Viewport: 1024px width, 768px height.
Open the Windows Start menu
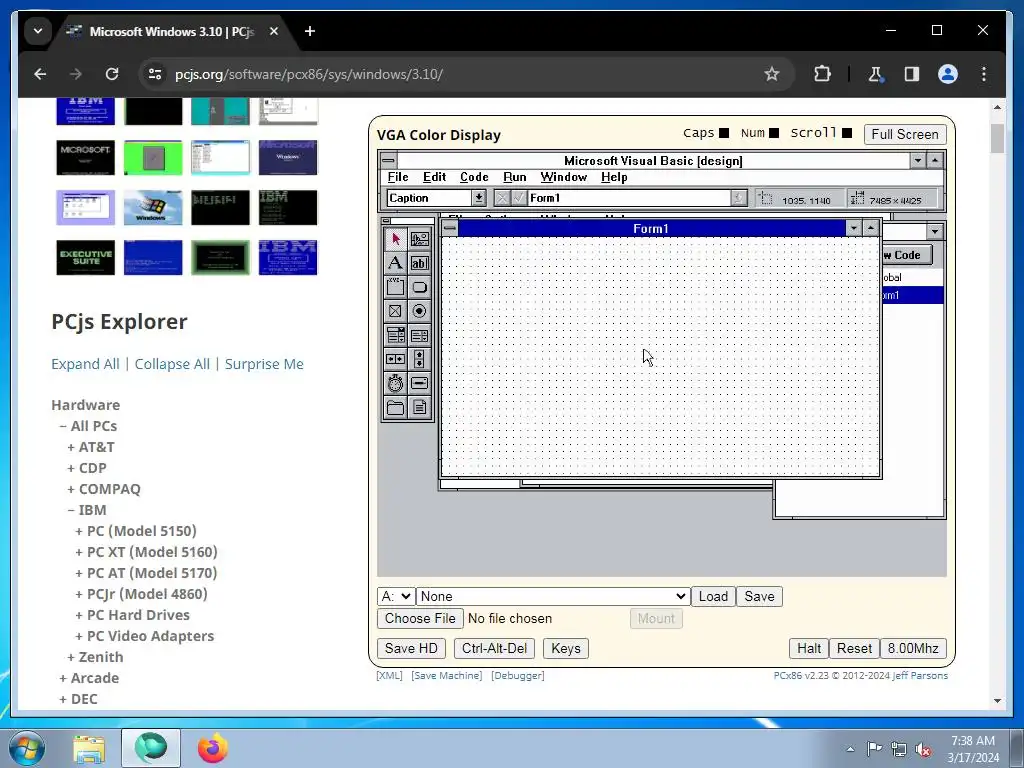(27, 748)
